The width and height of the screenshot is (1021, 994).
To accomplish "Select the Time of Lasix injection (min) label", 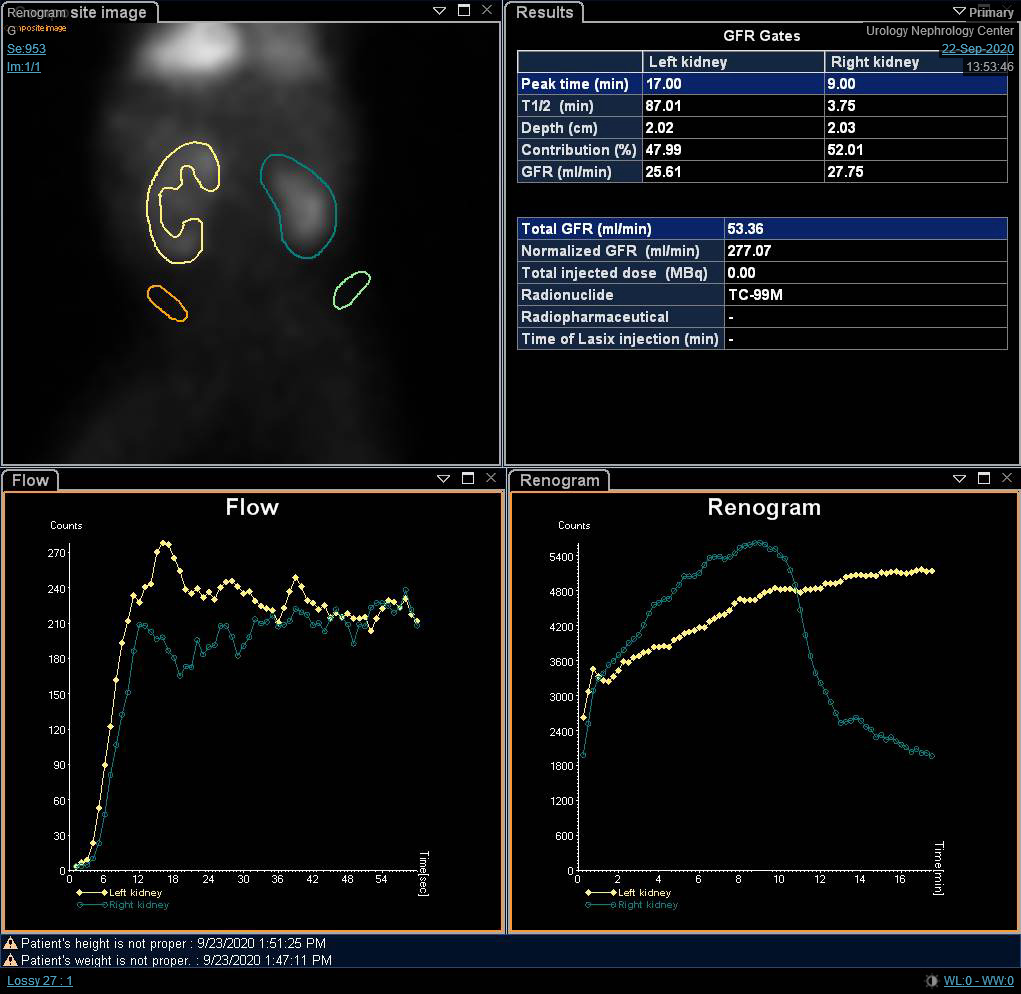I will tap(621, 339).
